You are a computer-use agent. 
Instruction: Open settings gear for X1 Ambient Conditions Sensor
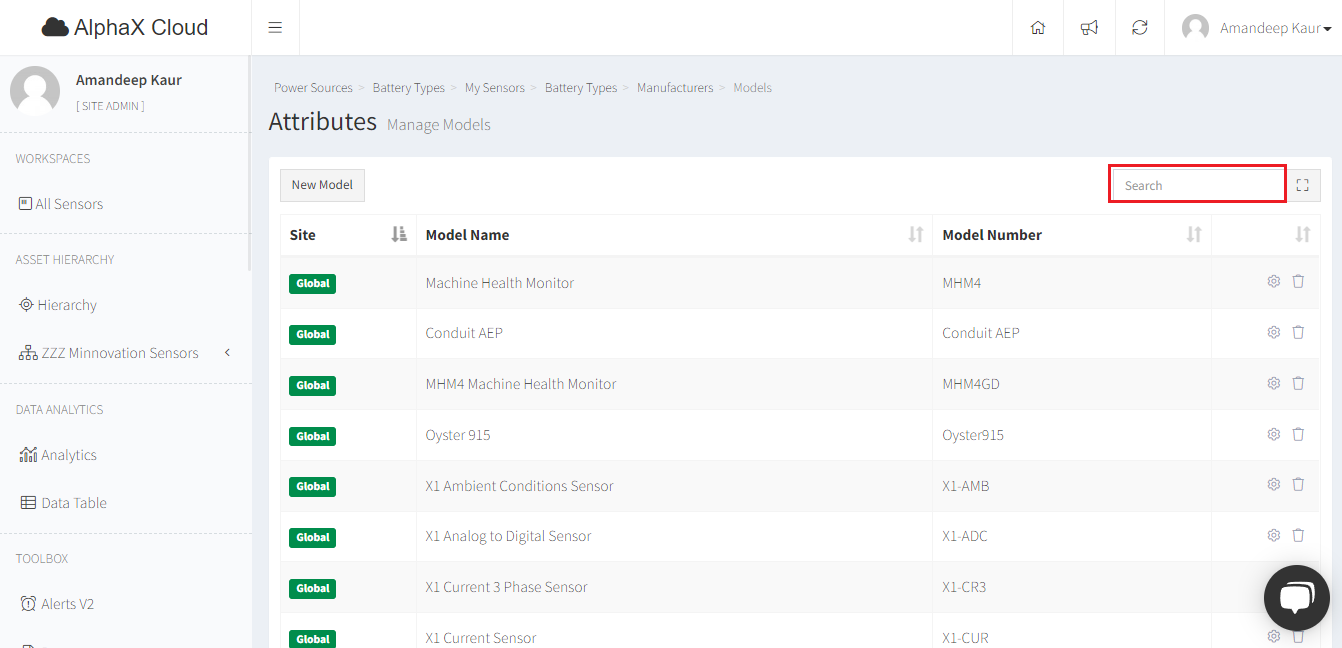tap(1273, 485)
